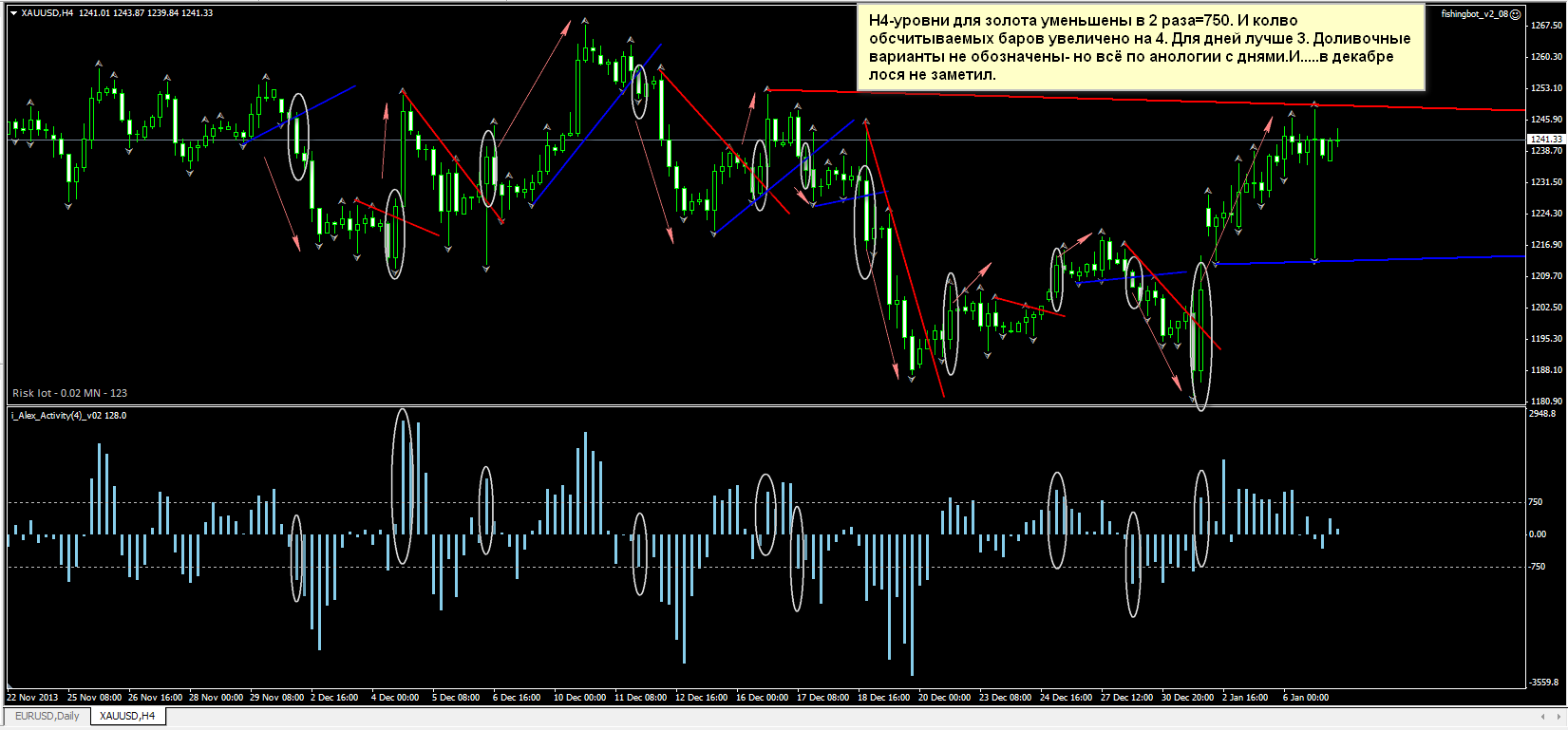Select the XAUUSD,H4 chart tab
The image size is (1568, 730).
click(x=127, y=716)
